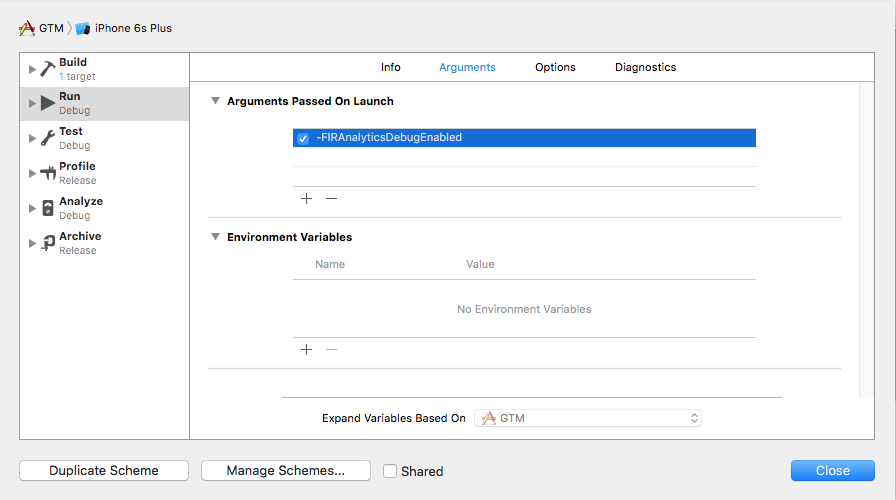Enable the Shared scheme checkbox
The height and width of the screenshot is (500, 896).
(x=390, y=471)
